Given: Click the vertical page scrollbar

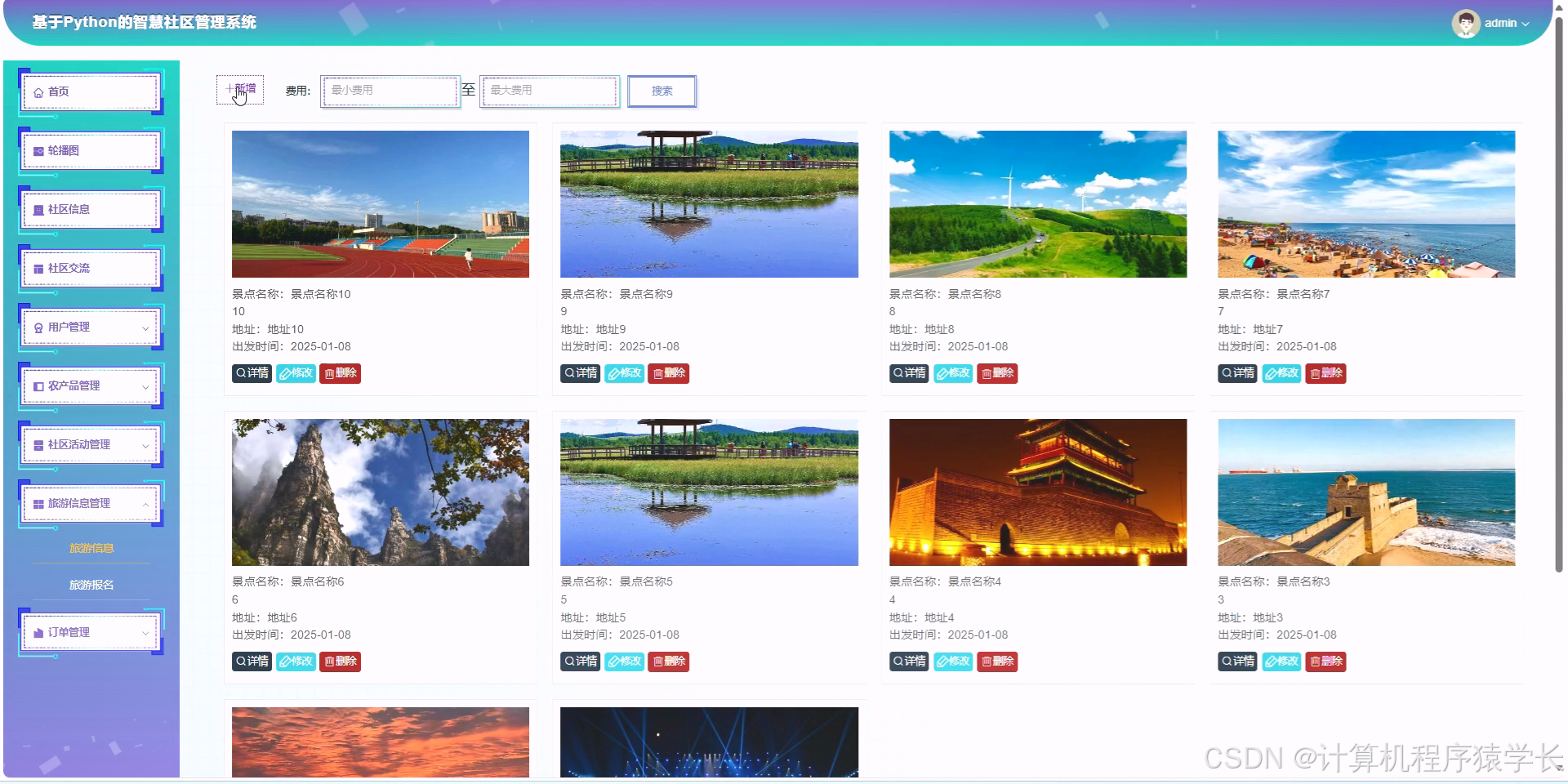Looking at the screenshot, I should tap(1559, 294).
